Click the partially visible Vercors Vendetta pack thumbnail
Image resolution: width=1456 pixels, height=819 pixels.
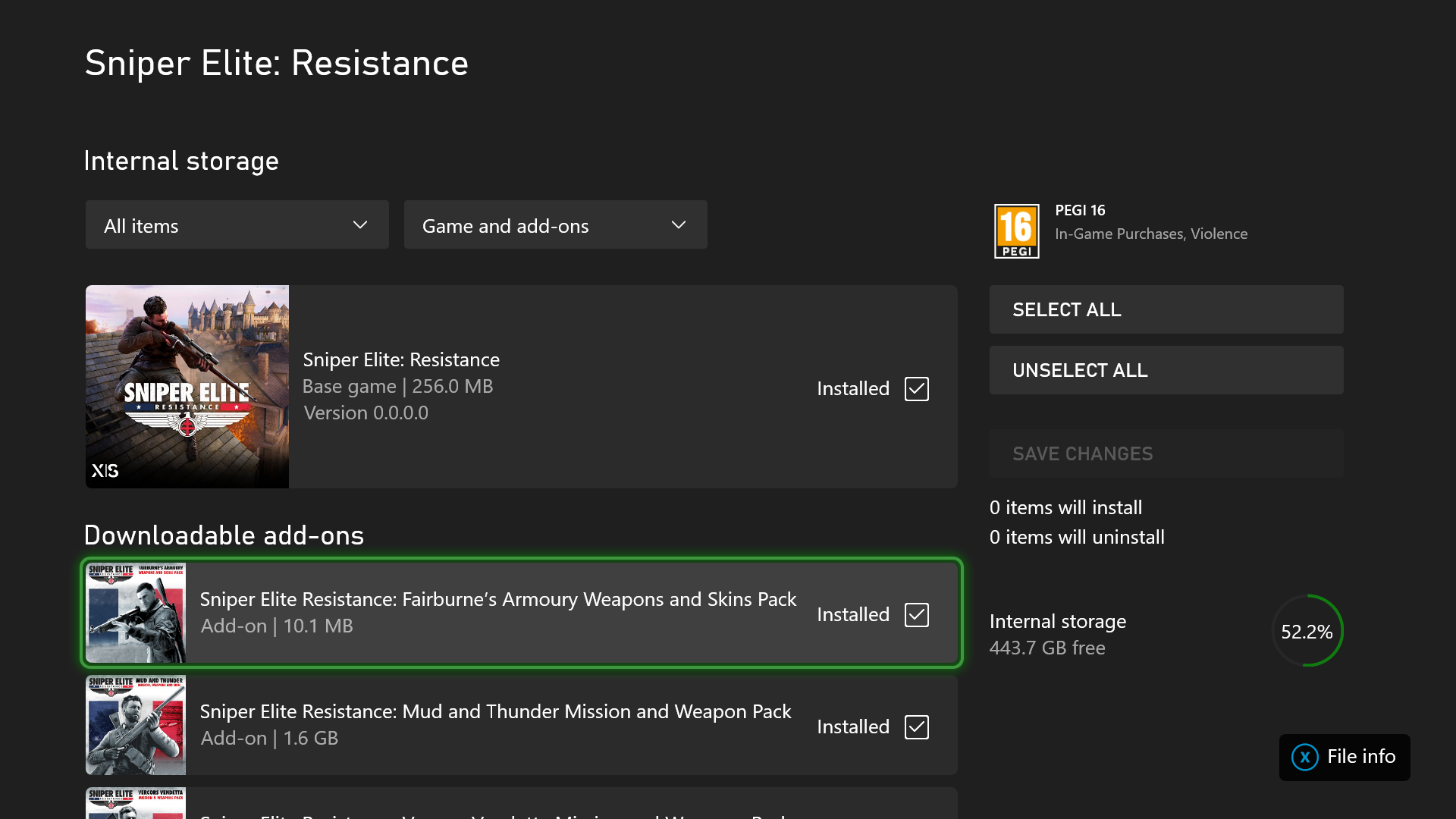136,803
